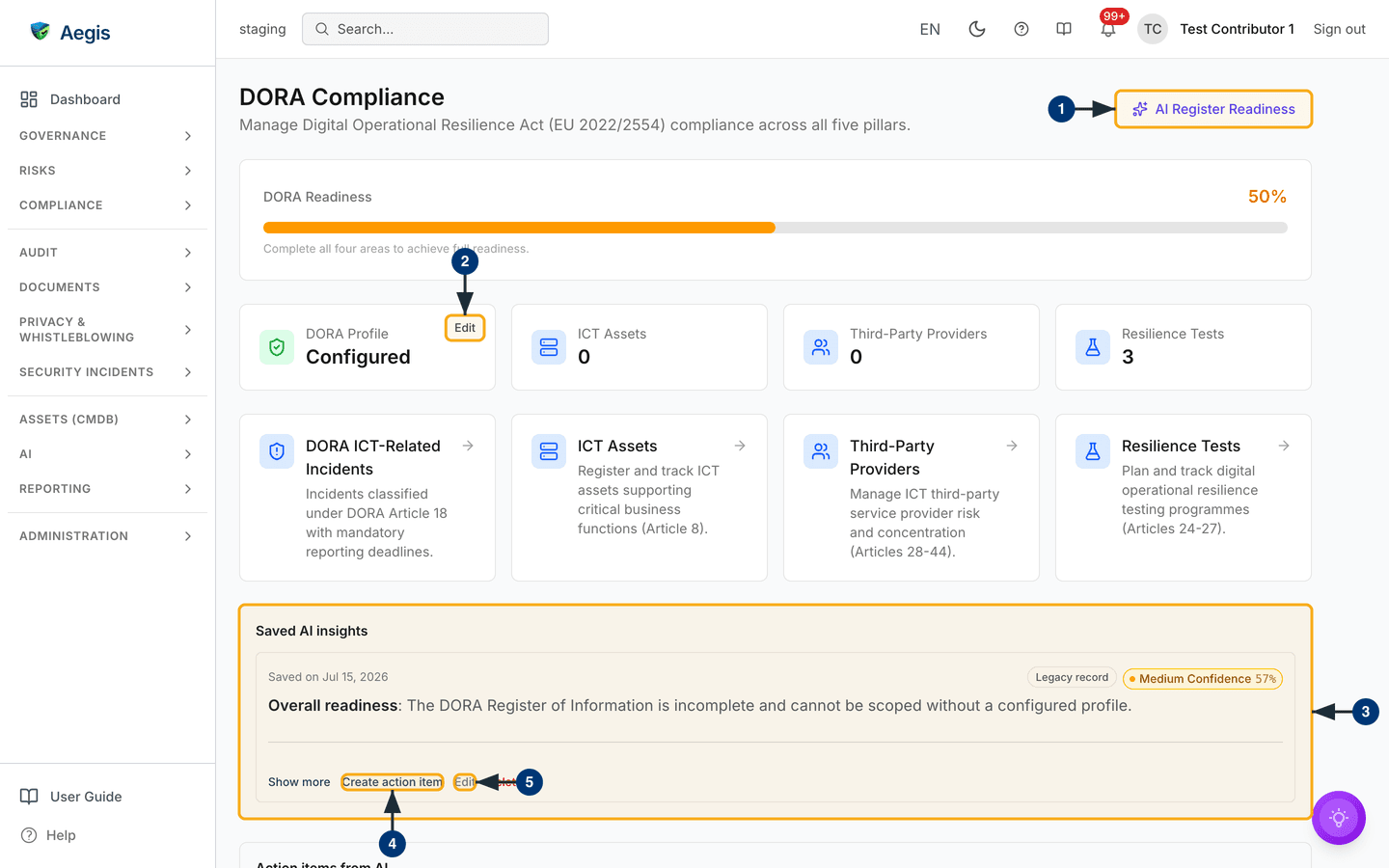Click the people icon beside the Manage ICT third-party description
Image resolution: width=1389 pixels, height=868 pixels.
coord(821,451)
